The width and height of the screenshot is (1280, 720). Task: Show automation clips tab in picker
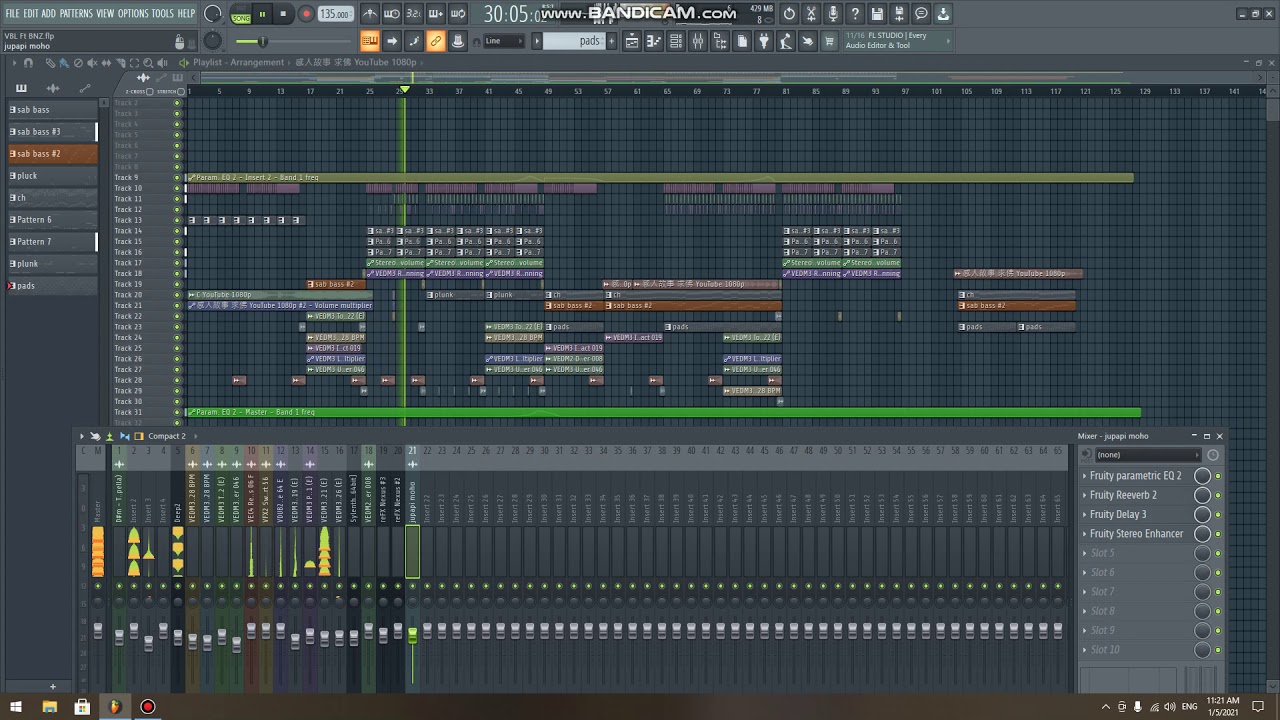[84, 88]
